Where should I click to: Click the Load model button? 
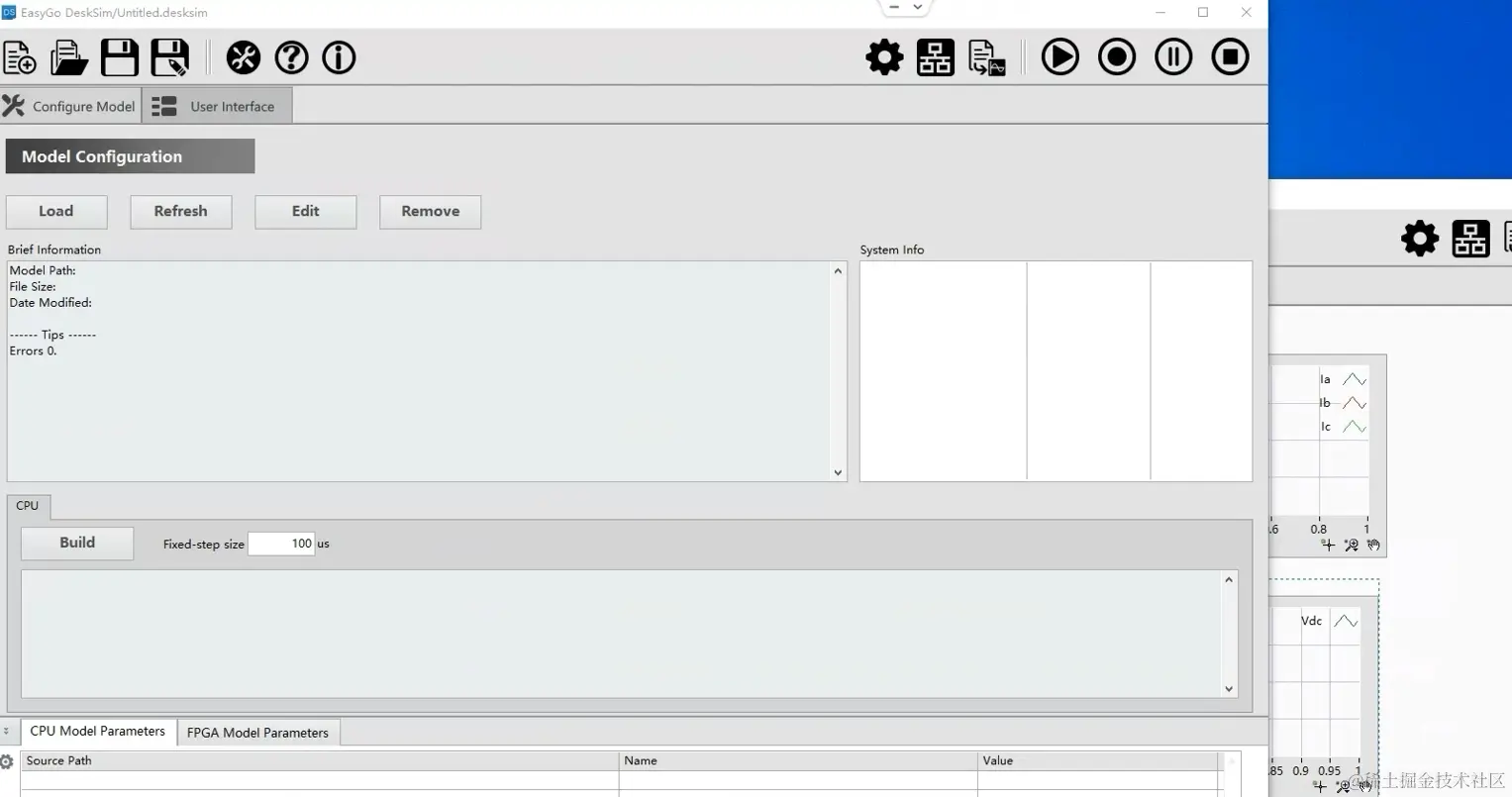click(56, 211)
